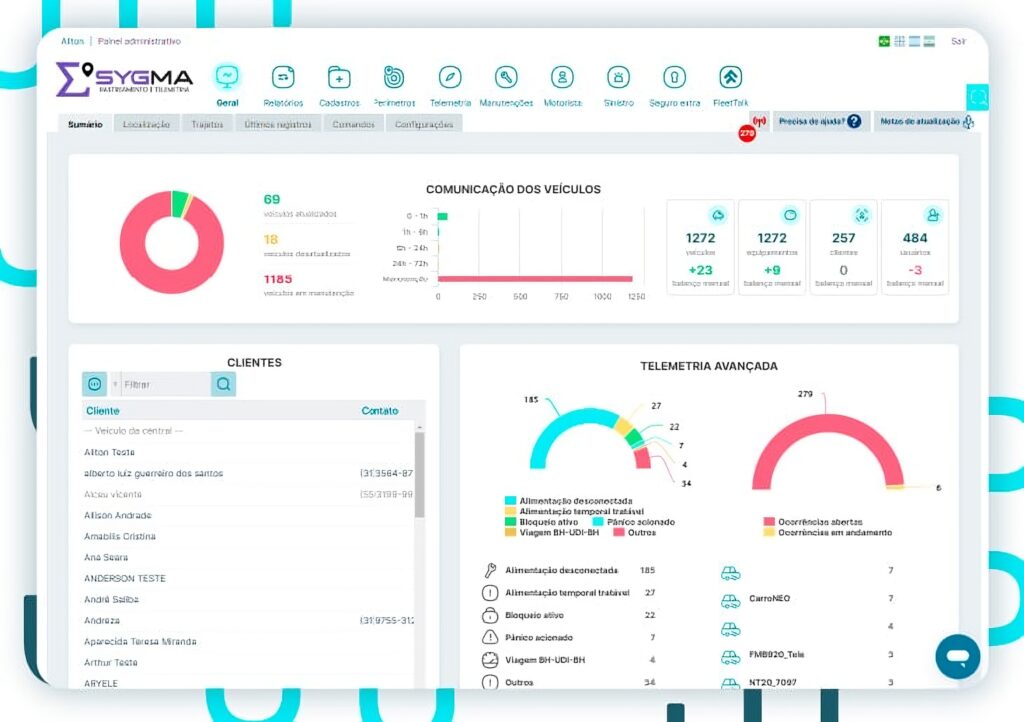The height and width of the screenshot is (722, 1024).
Task: Open the Sinistro alarm icon
Action: (x=618, y=78)
